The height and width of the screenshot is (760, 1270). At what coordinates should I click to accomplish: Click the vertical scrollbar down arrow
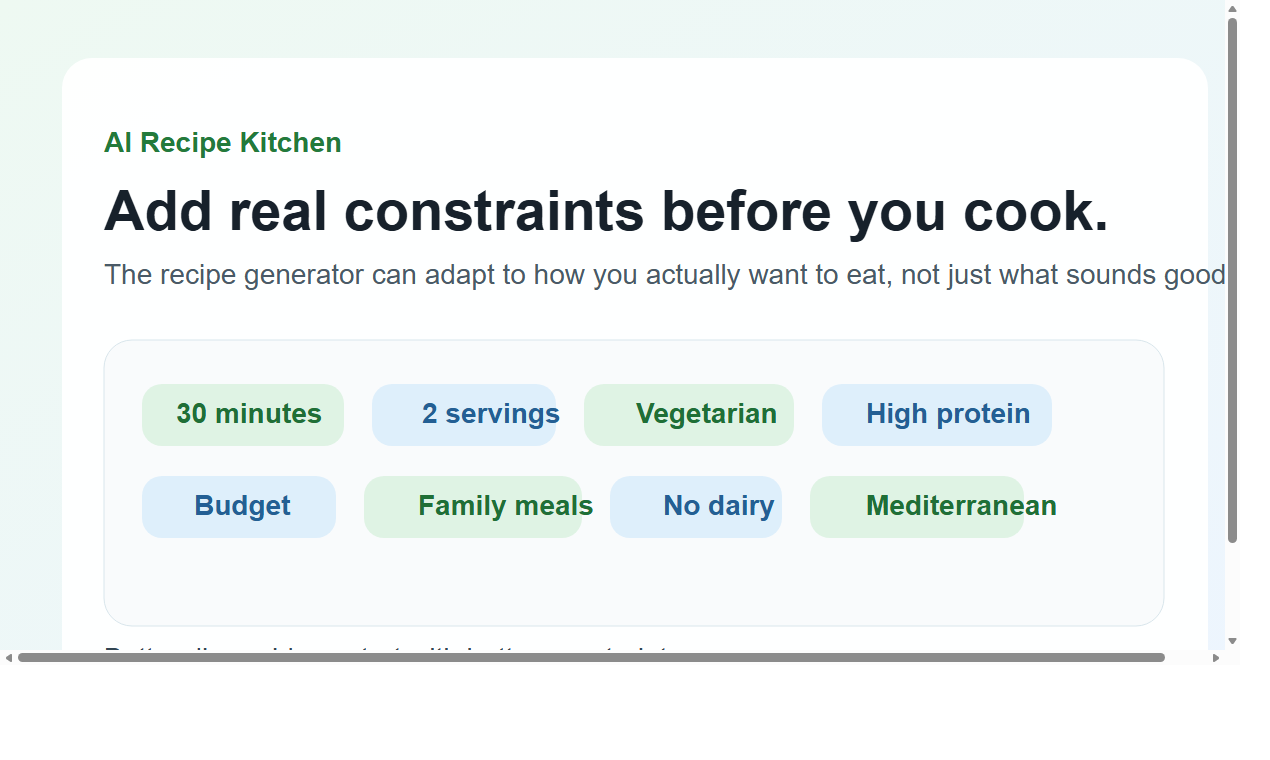(x=1231, y=643)
